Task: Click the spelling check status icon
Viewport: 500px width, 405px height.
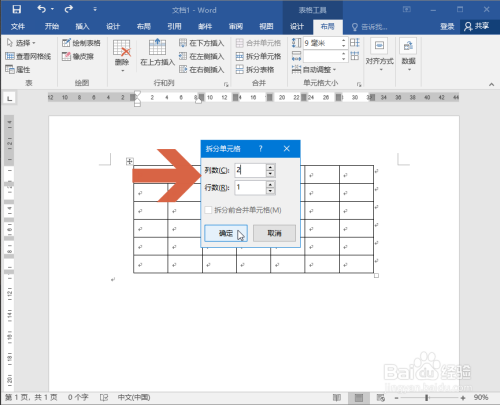Action: (x=104, y=397)
